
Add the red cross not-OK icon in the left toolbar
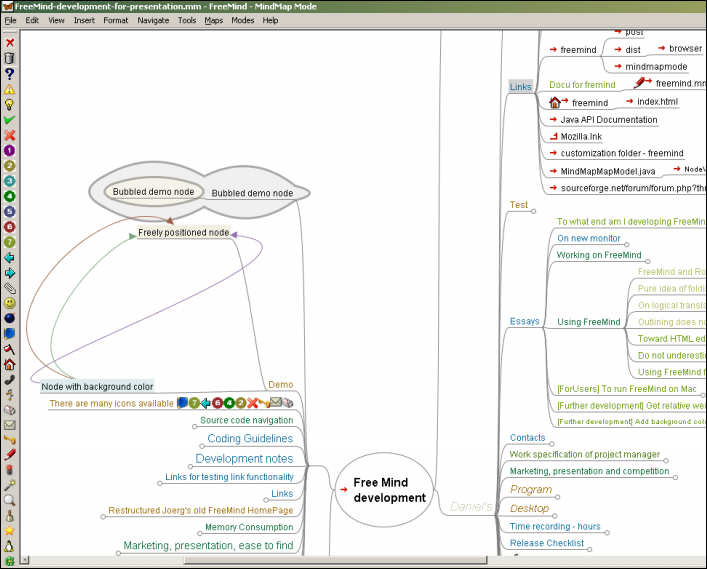(x=9, y=135)
